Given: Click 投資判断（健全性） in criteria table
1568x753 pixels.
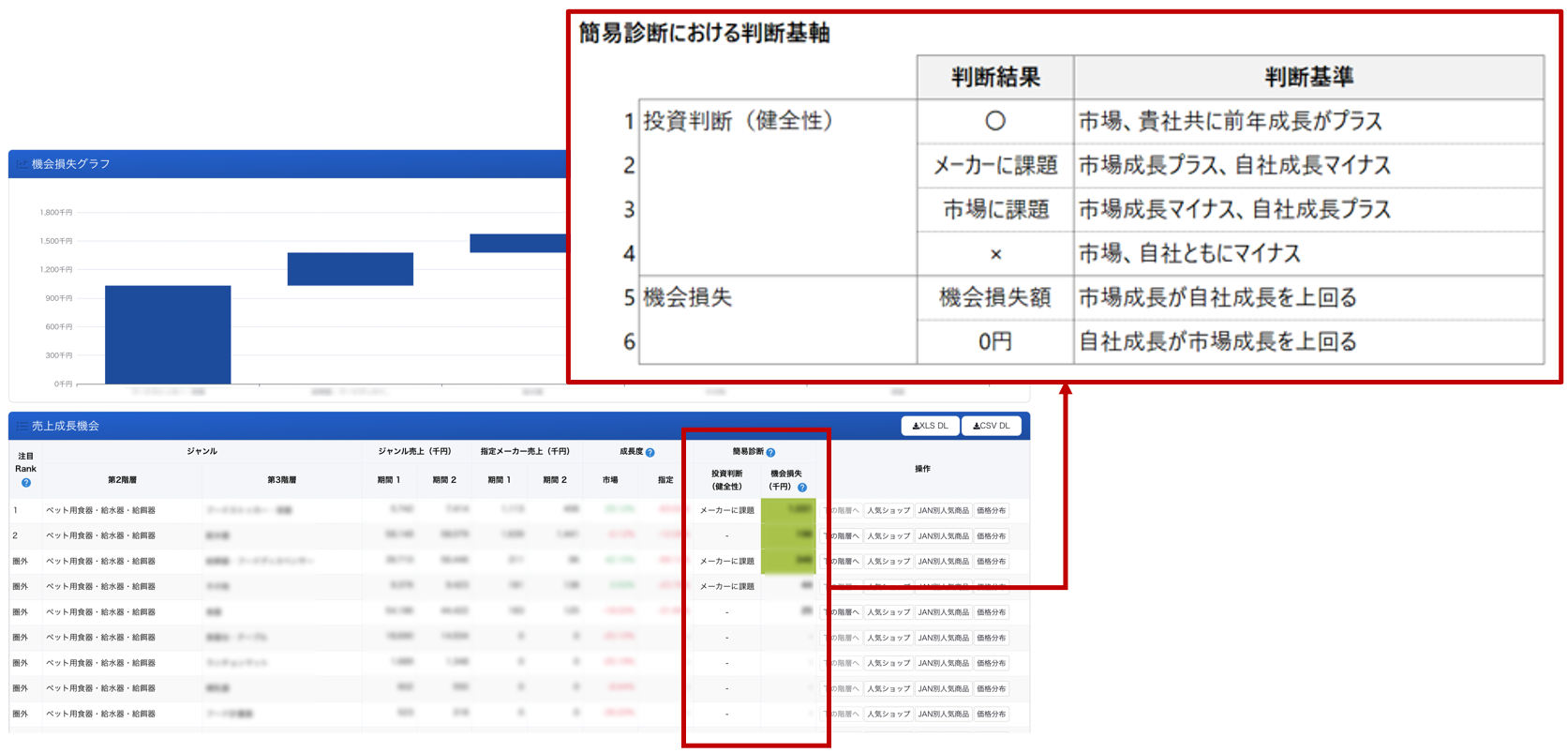Looking at the screenshot, I should (x=739, y=121).
